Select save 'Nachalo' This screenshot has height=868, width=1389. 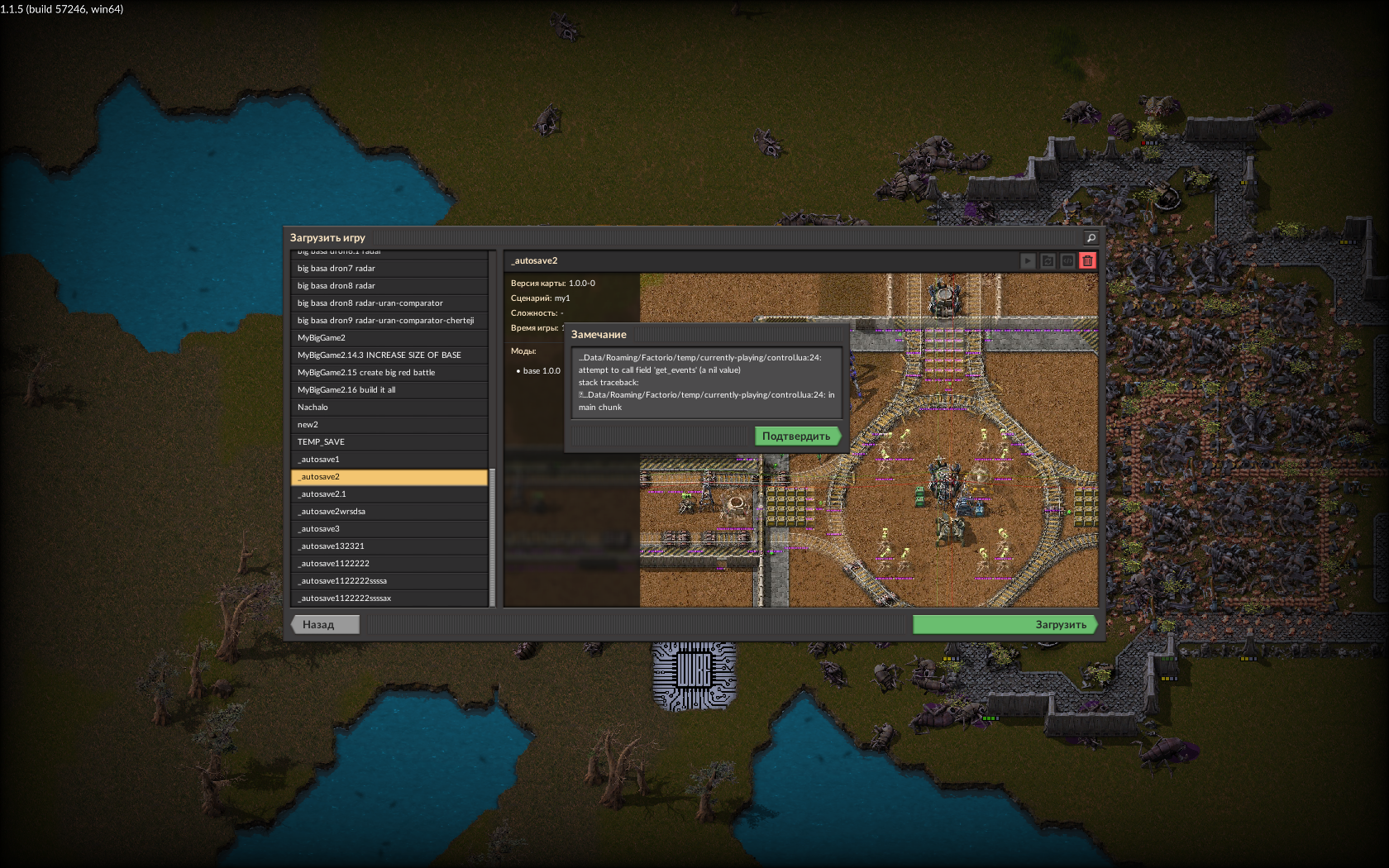point(389,408)
